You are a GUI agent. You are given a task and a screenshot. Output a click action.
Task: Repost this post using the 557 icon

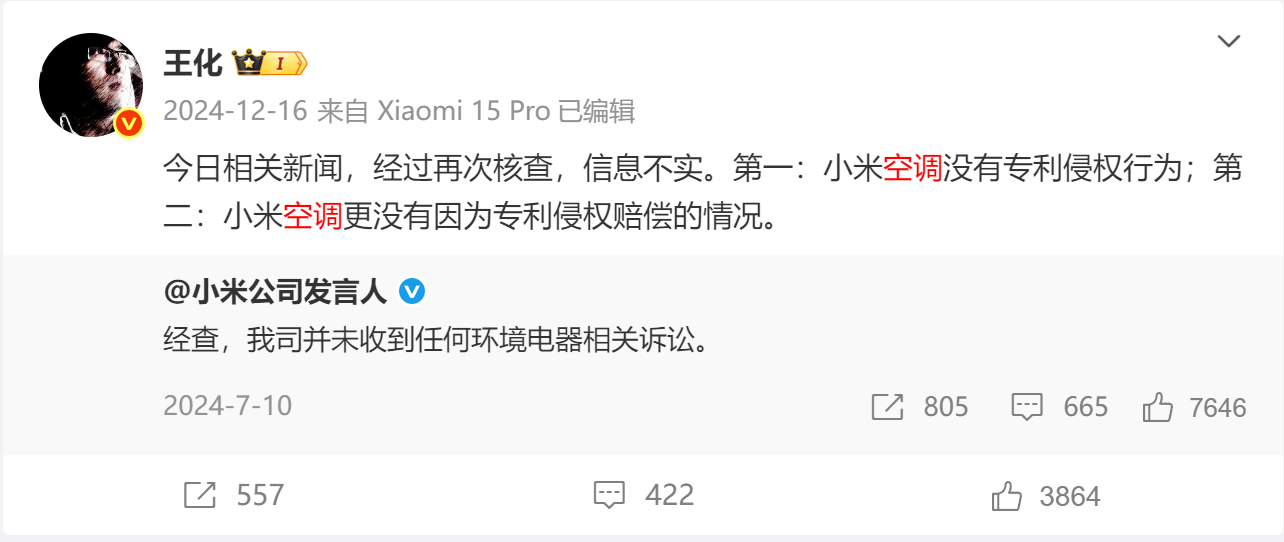coord(200,495)
